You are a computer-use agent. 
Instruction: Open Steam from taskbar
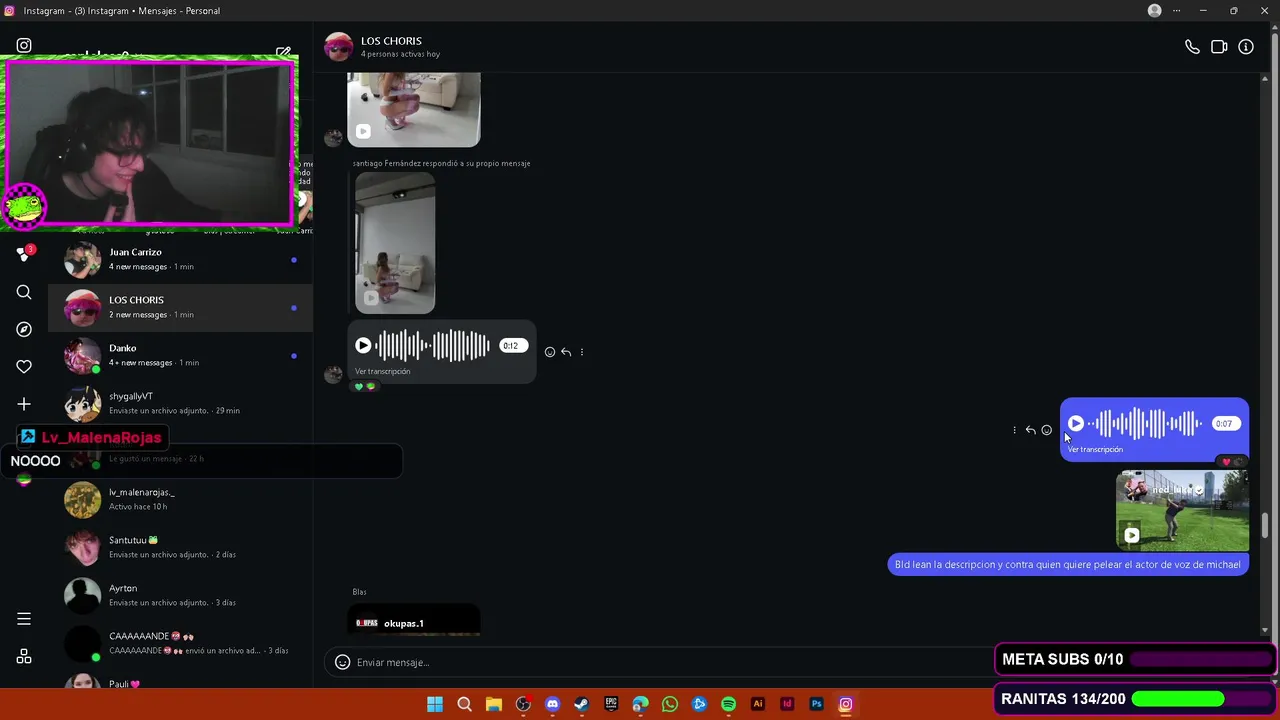pyautogui.click(x=581, y=704)
